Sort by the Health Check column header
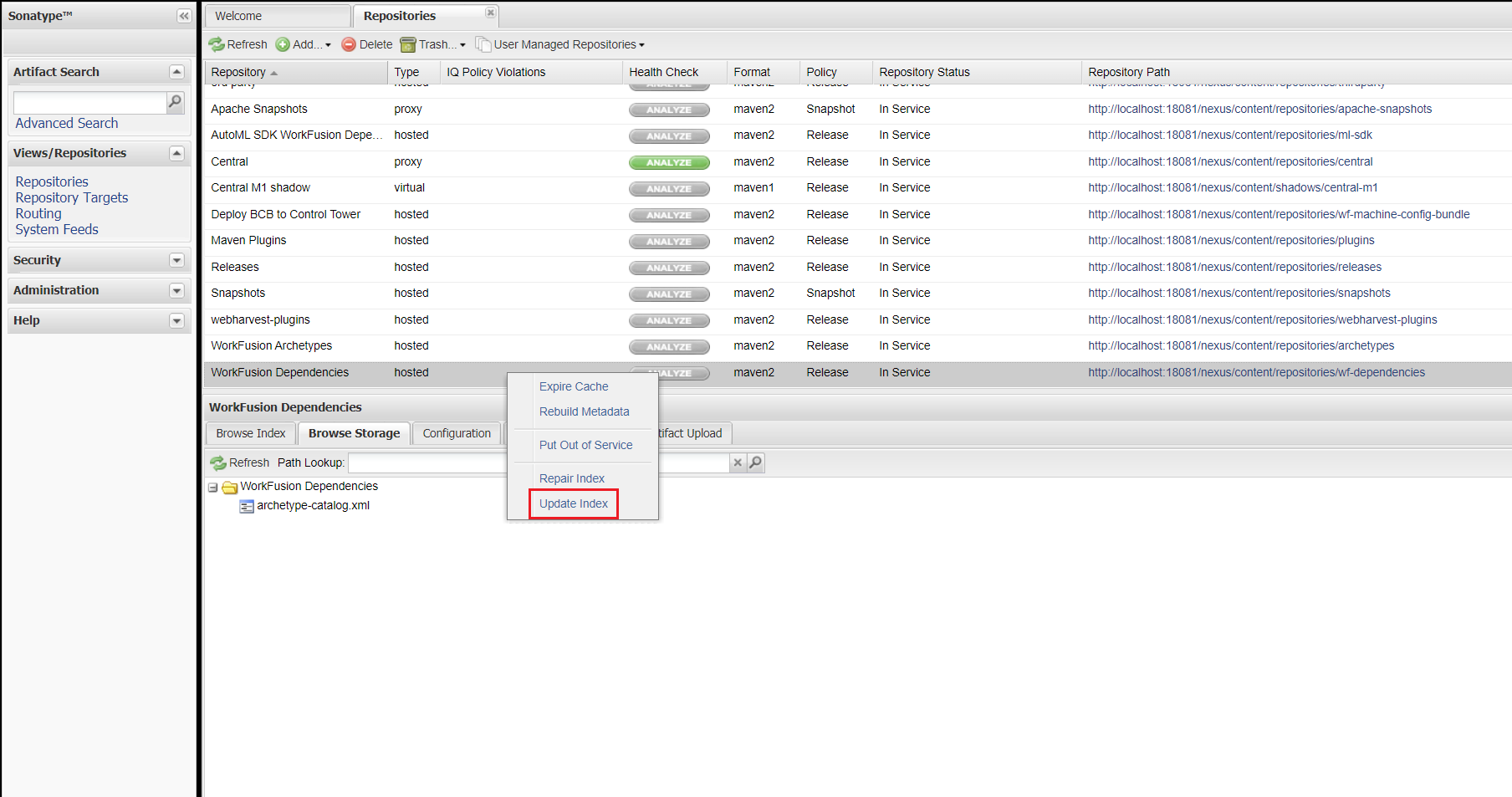The image size is (1512, 797). tap(675, 72)
